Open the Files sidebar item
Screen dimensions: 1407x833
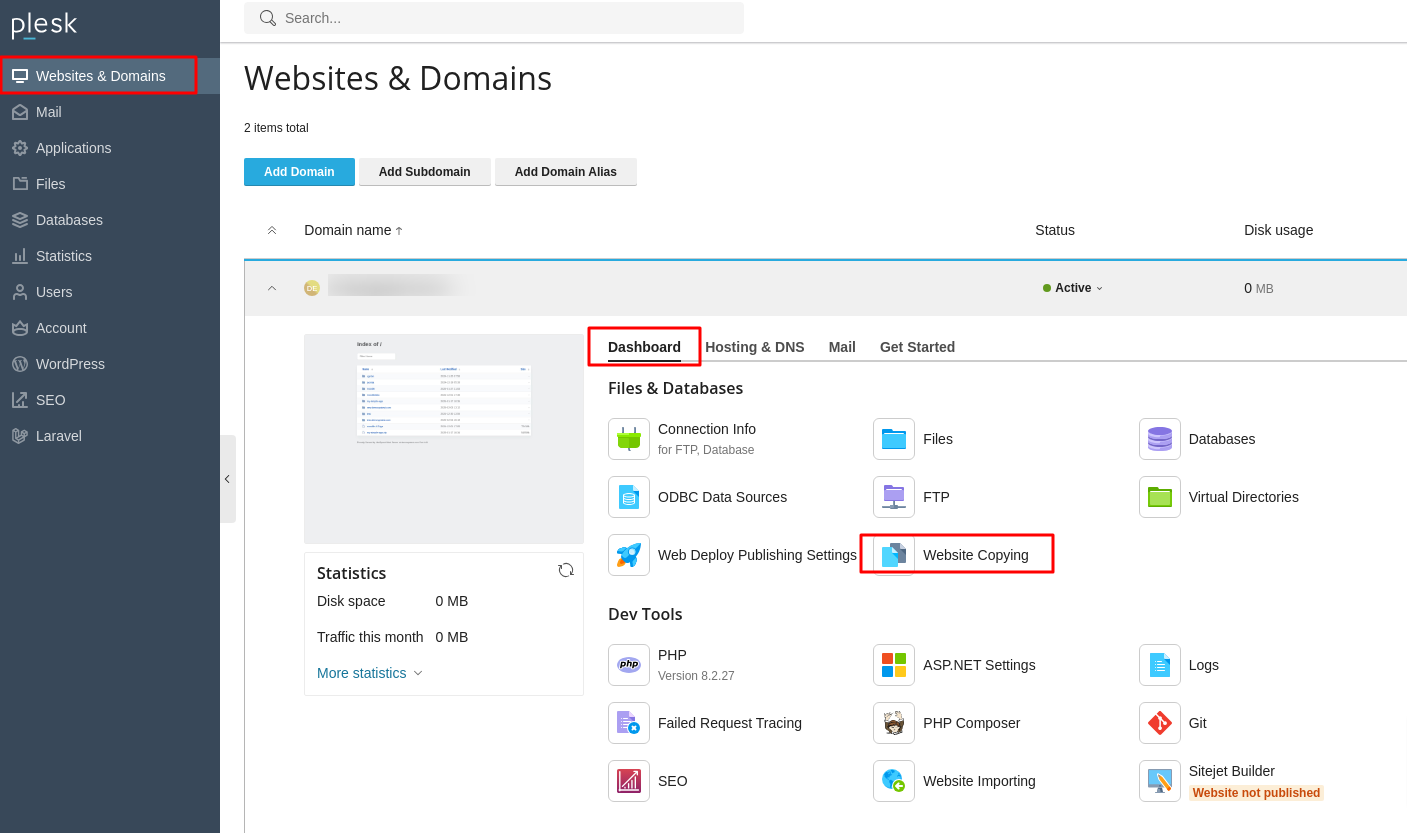(110, 184)
